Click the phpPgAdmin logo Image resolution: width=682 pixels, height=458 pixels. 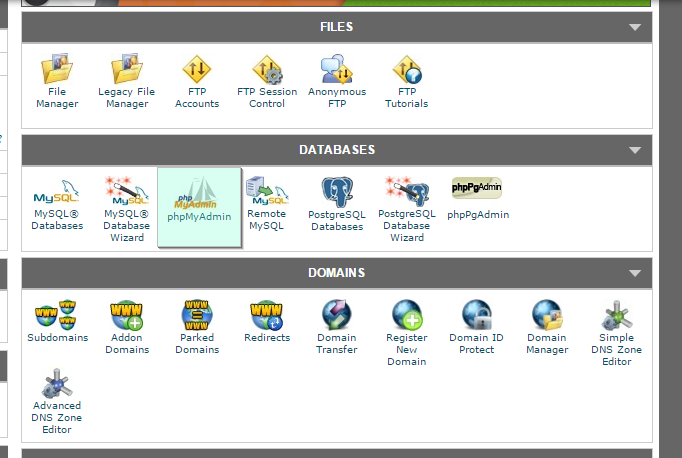pos(477,188)
